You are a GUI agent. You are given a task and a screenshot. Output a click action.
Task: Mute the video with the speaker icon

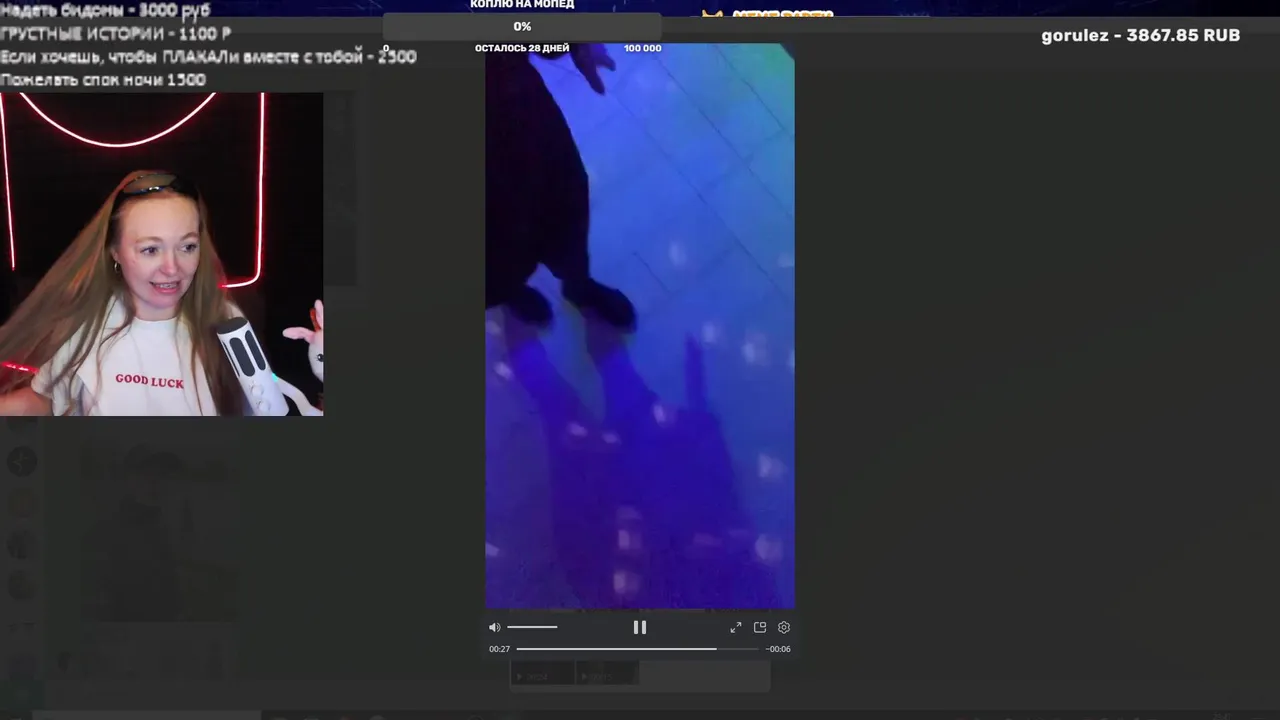coord(494,627)
